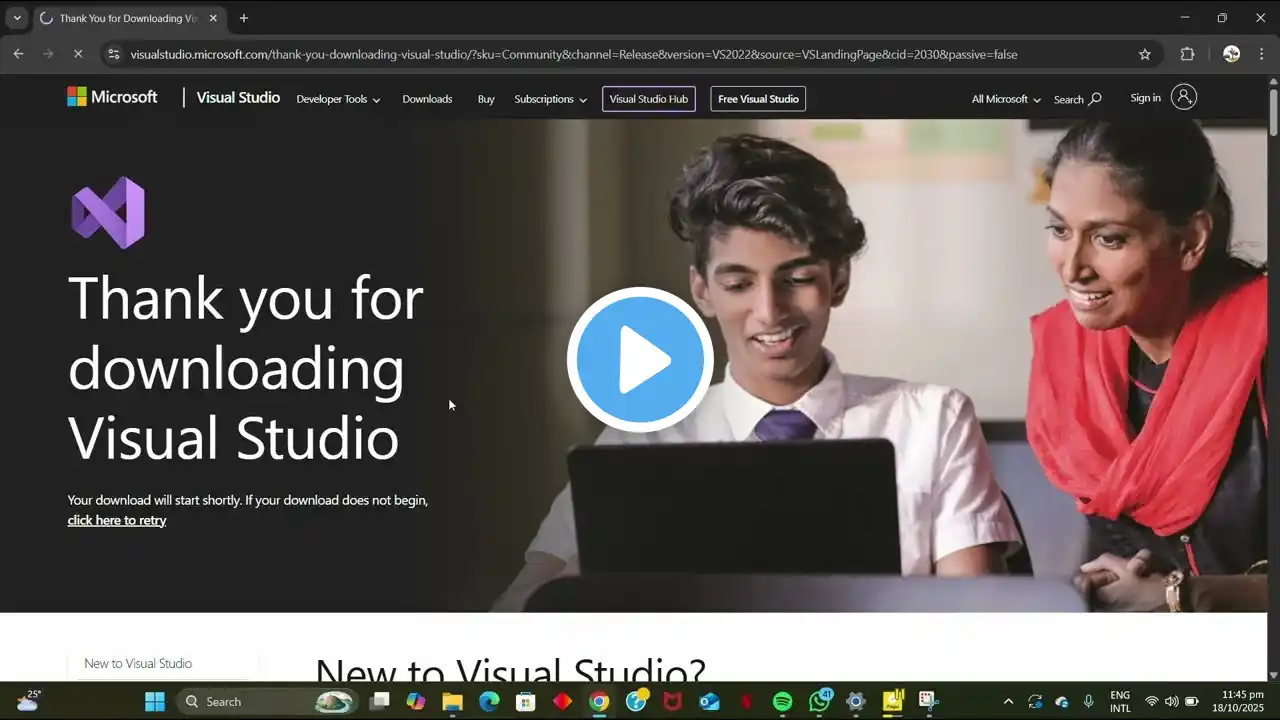This screenshot has width=1280, height=720.
Task: Stop loading the page
Action: [x=78, y=54]
